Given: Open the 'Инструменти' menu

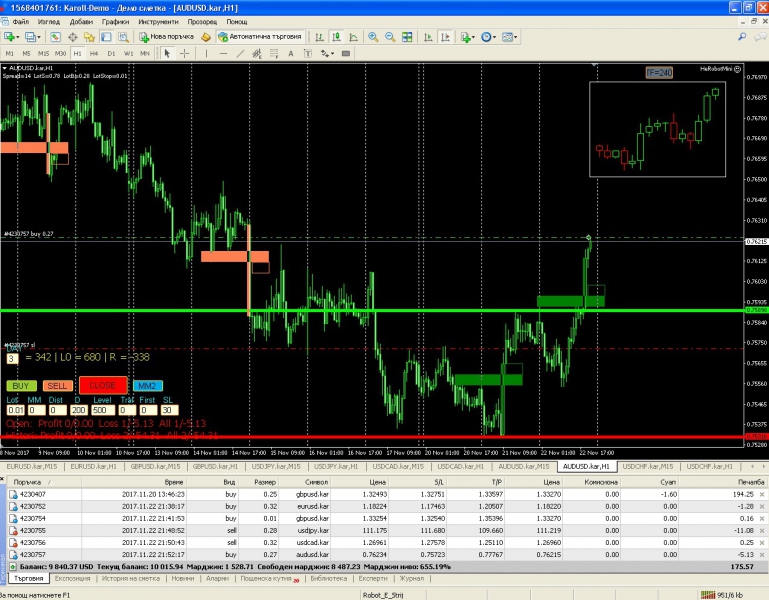Looking at the screenshot, I should (158, 22).
